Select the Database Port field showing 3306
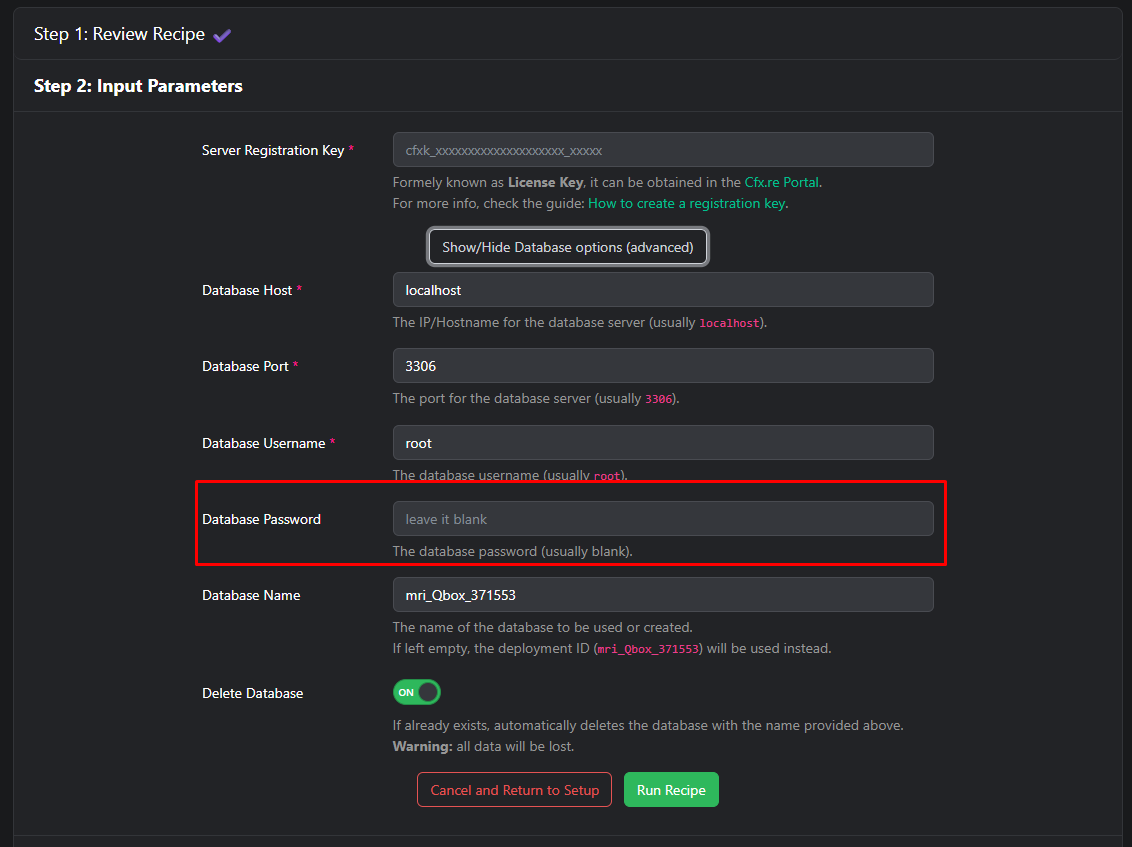 662,366
